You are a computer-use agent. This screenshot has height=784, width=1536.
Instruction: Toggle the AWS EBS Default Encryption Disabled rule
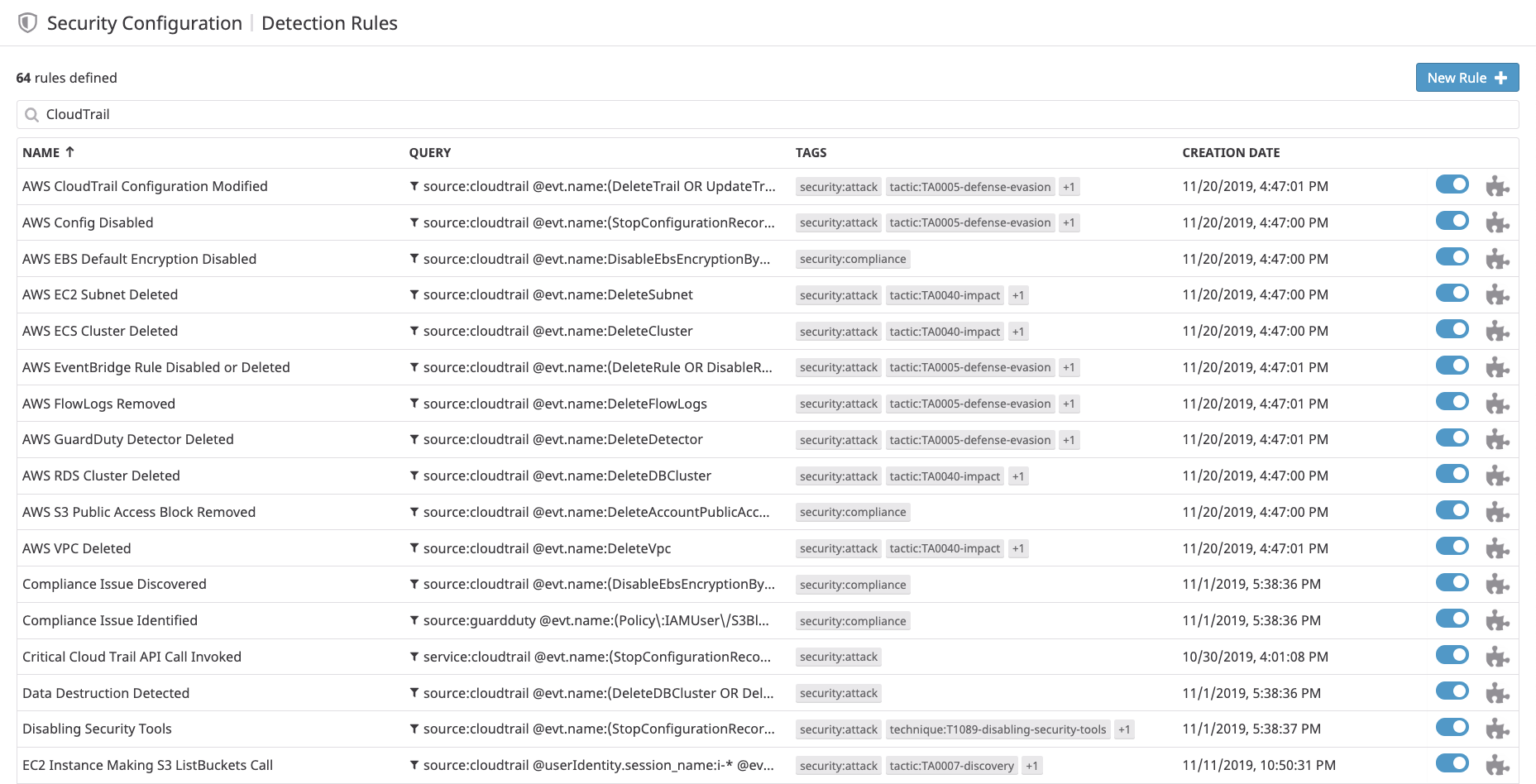click(x=1452, y=257)
